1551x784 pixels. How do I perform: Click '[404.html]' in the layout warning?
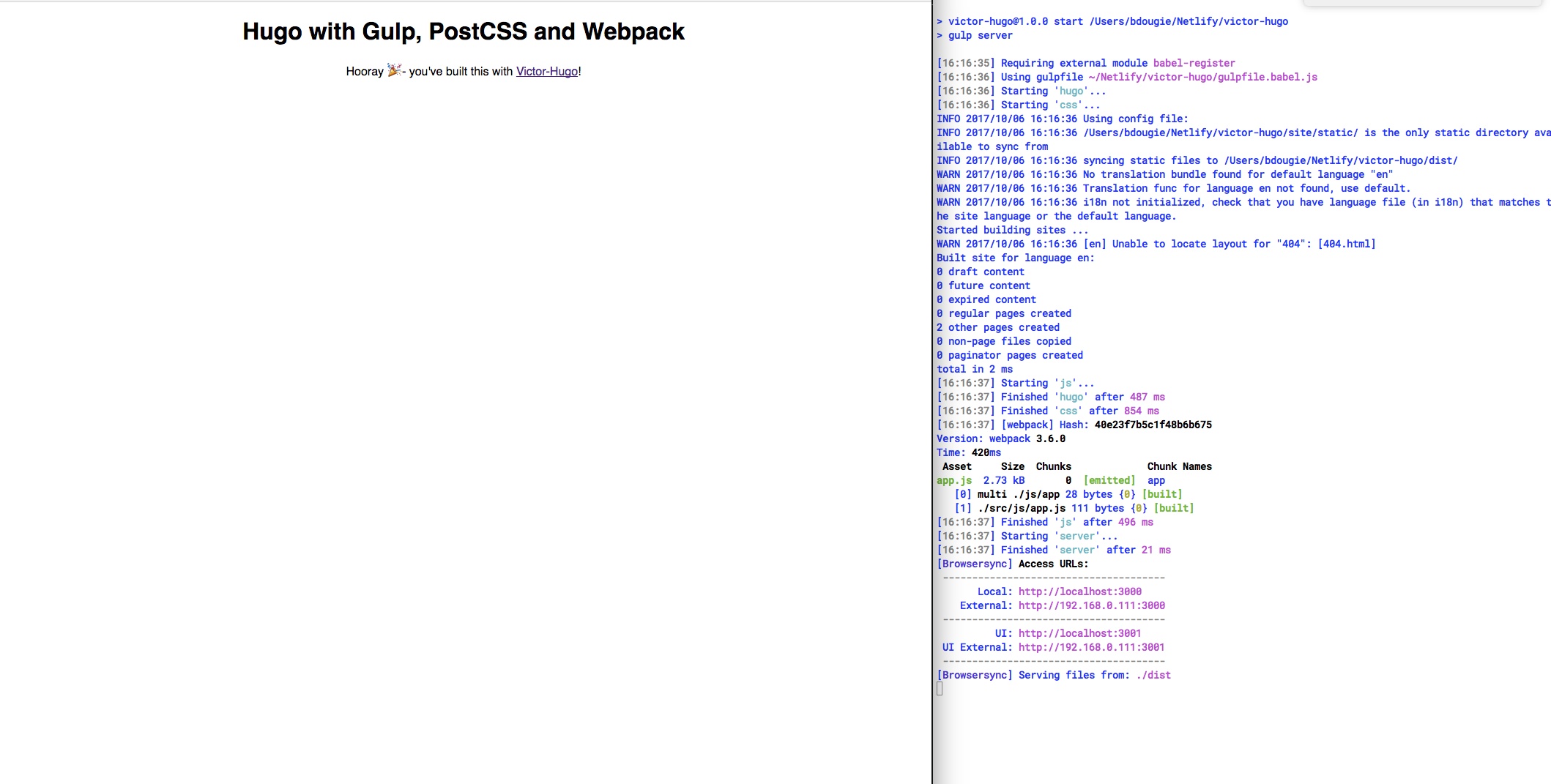(1347, 244)
